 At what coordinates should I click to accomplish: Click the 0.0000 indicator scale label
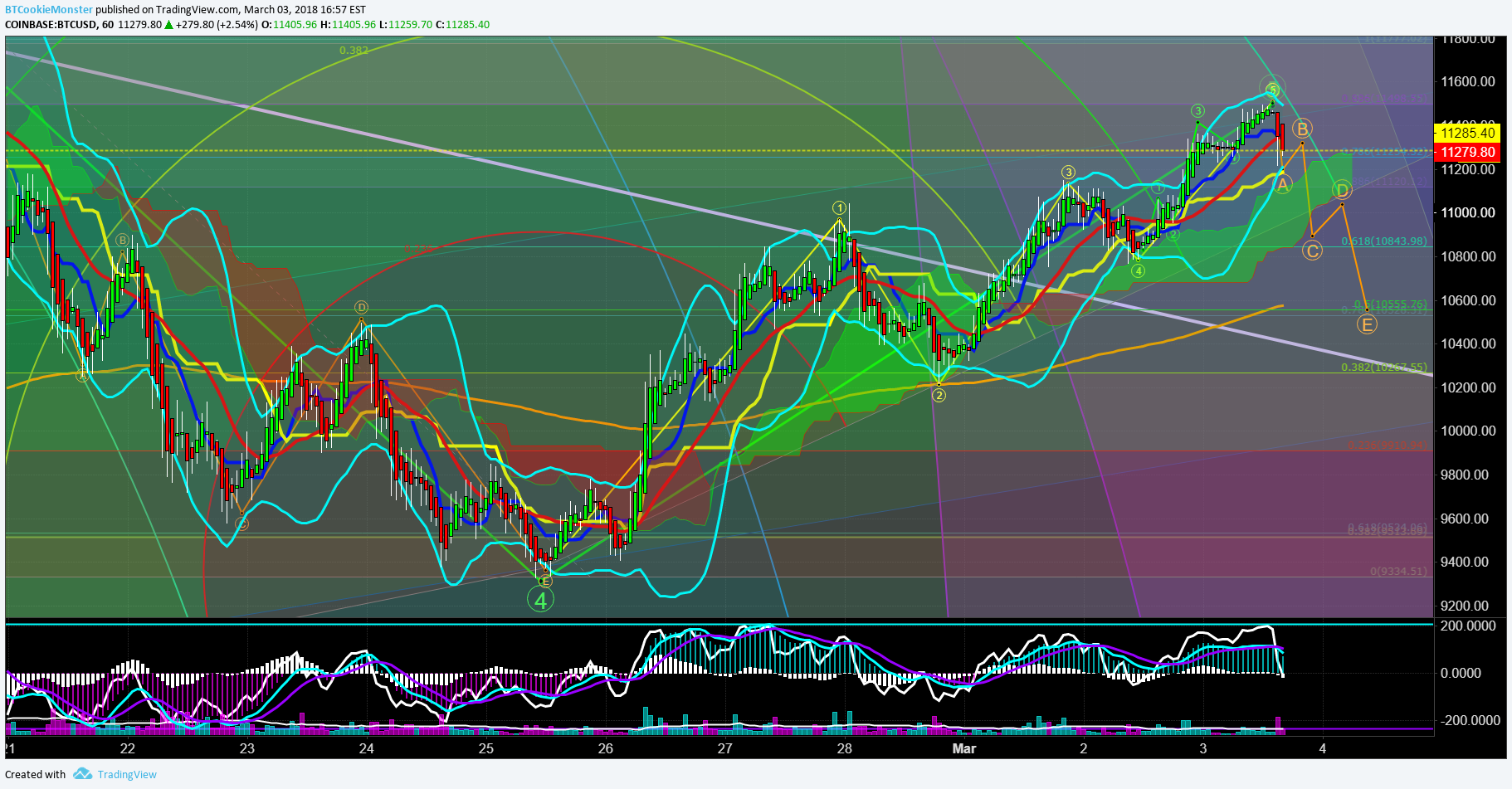pyautogui.click(x=1461, y=673)
